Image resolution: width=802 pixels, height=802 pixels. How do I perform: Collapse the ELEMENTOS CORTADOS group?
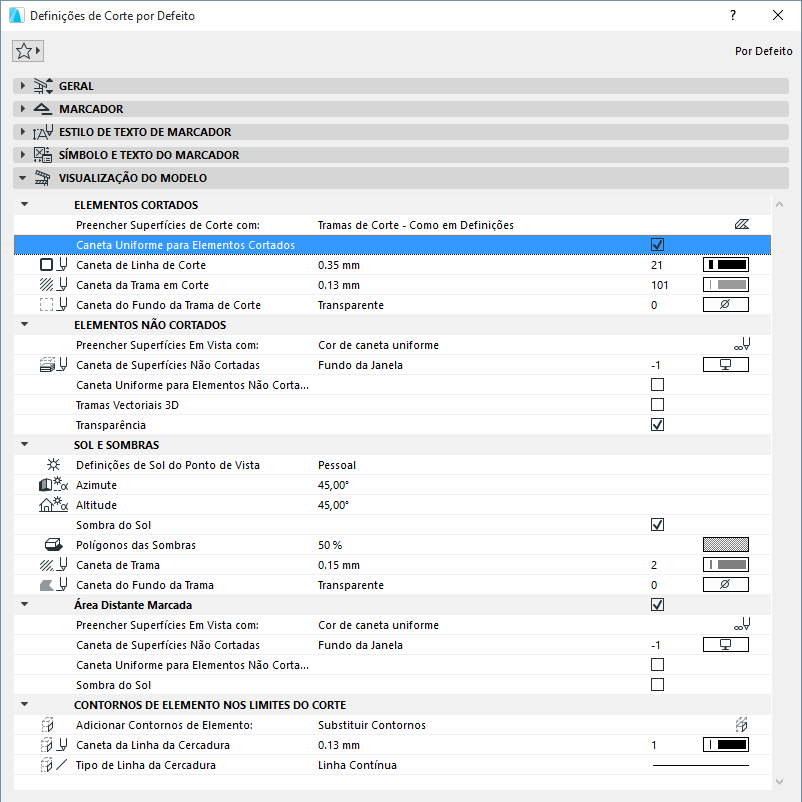click(25, 204)
